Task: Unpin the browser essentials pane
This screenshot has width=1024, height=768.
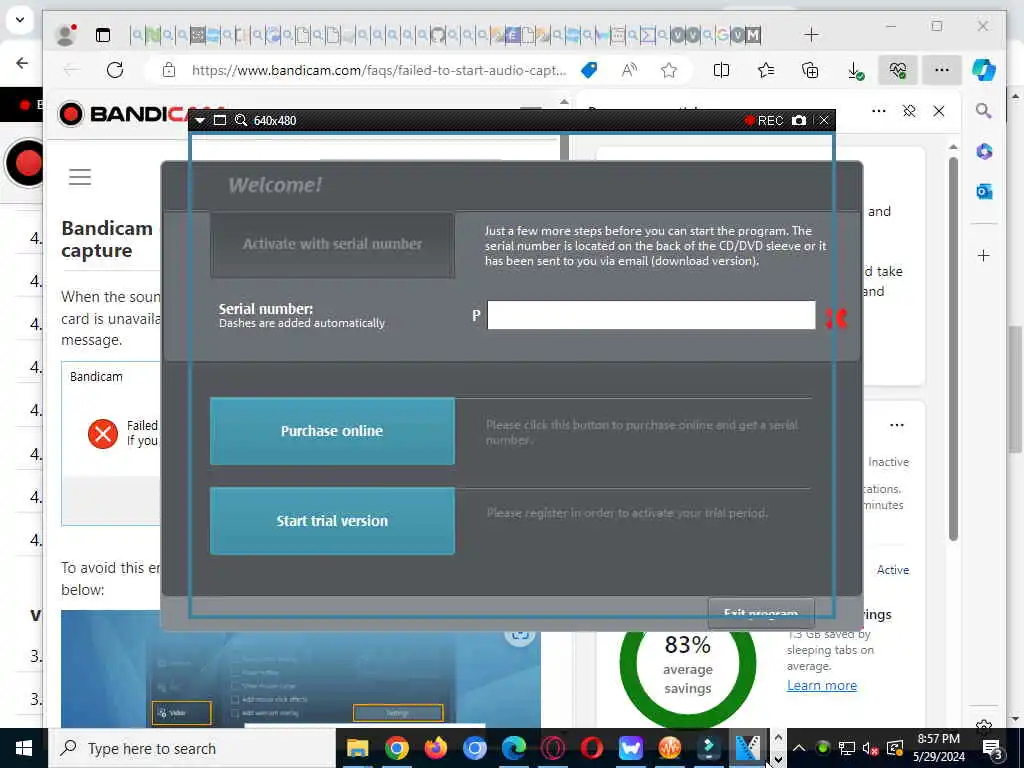Action: [x=908, y=111]
